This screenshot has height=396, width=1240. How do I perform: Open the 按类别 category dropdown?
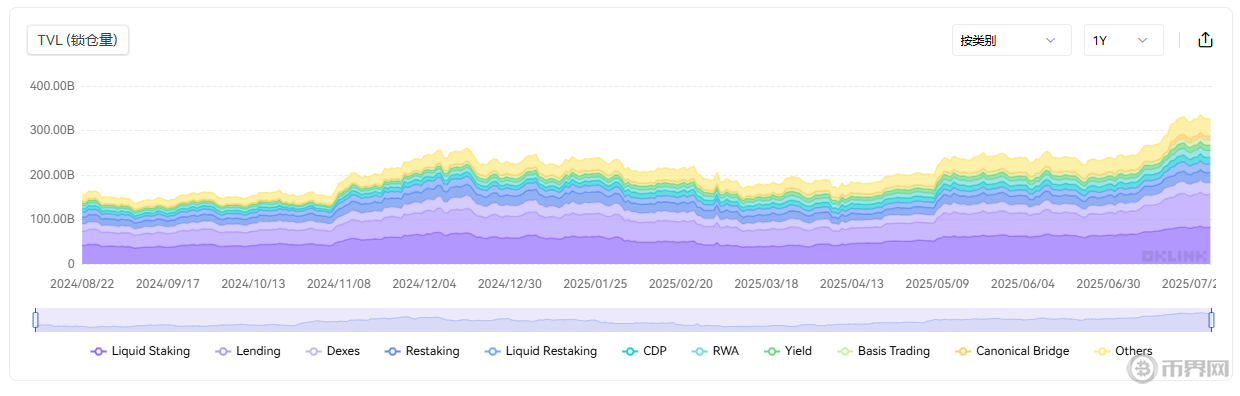[x=1011, y=40]
